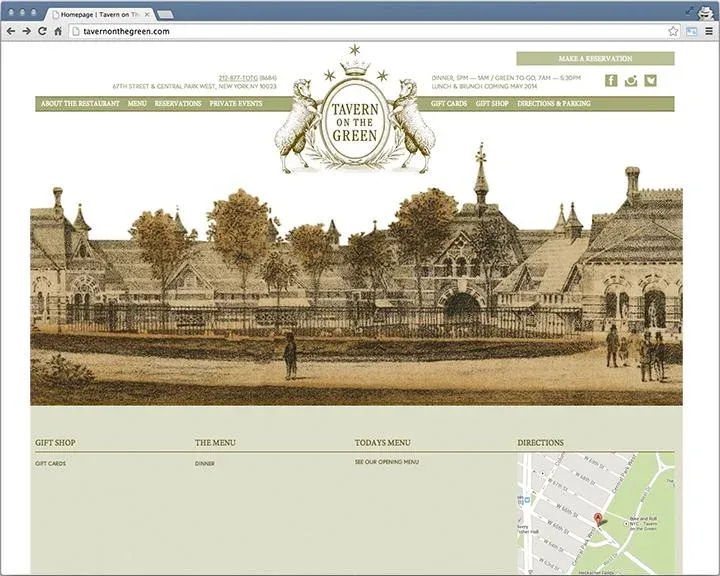Click Make a Reservation button
Viewport: 720px width, 576px height.
click(595, 59)
